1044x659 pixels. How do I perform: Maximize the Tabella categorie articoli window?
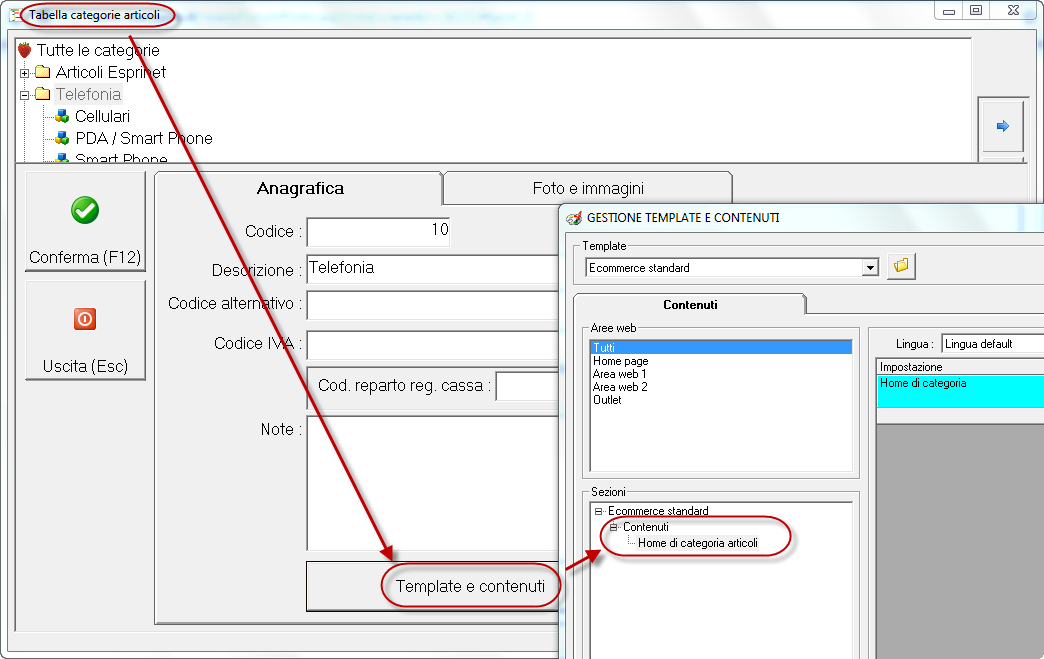coord(975,11)
